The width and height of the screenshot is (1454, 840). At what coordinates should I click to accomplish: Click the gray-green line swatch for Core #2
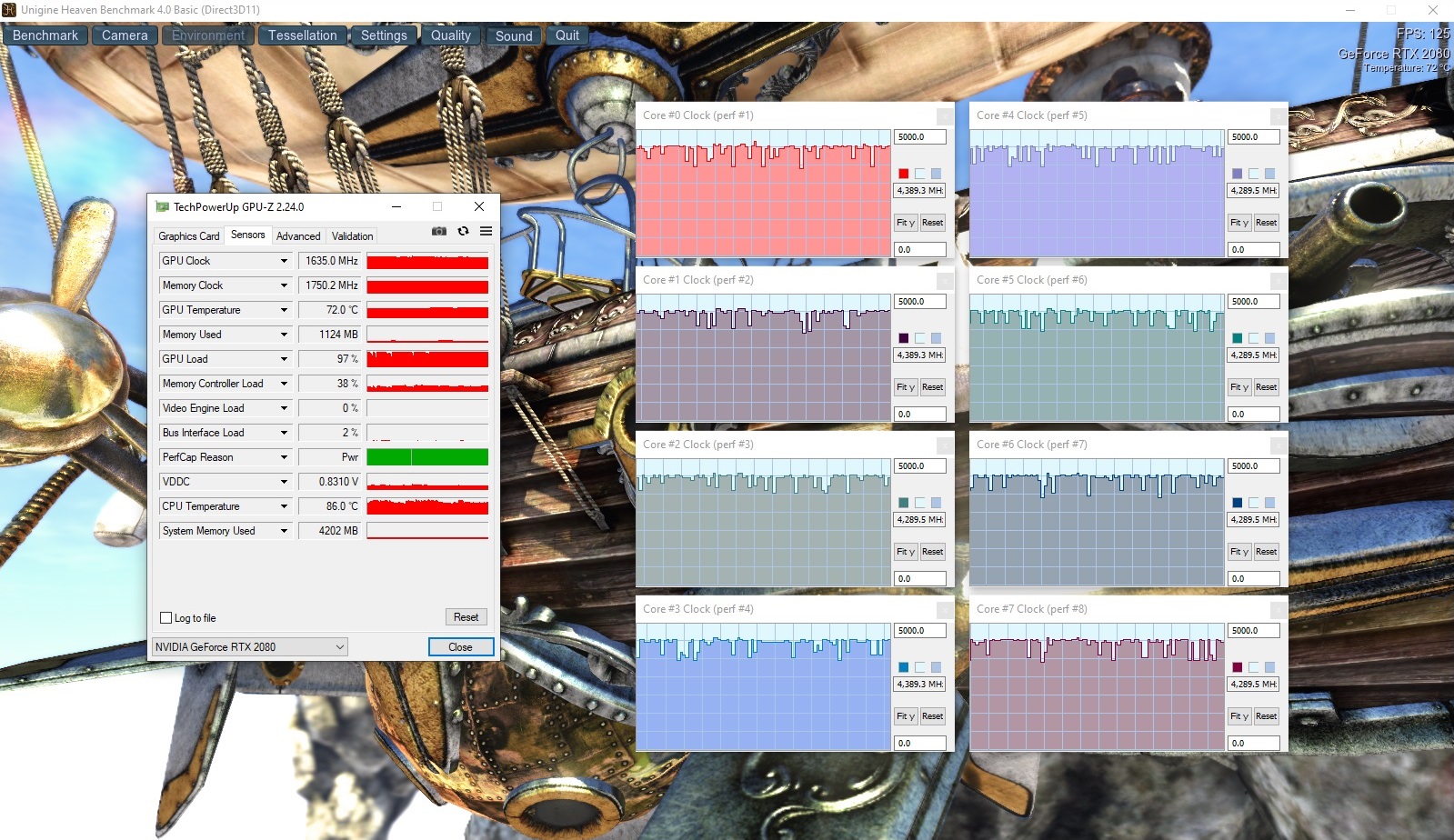pos(904,503)
